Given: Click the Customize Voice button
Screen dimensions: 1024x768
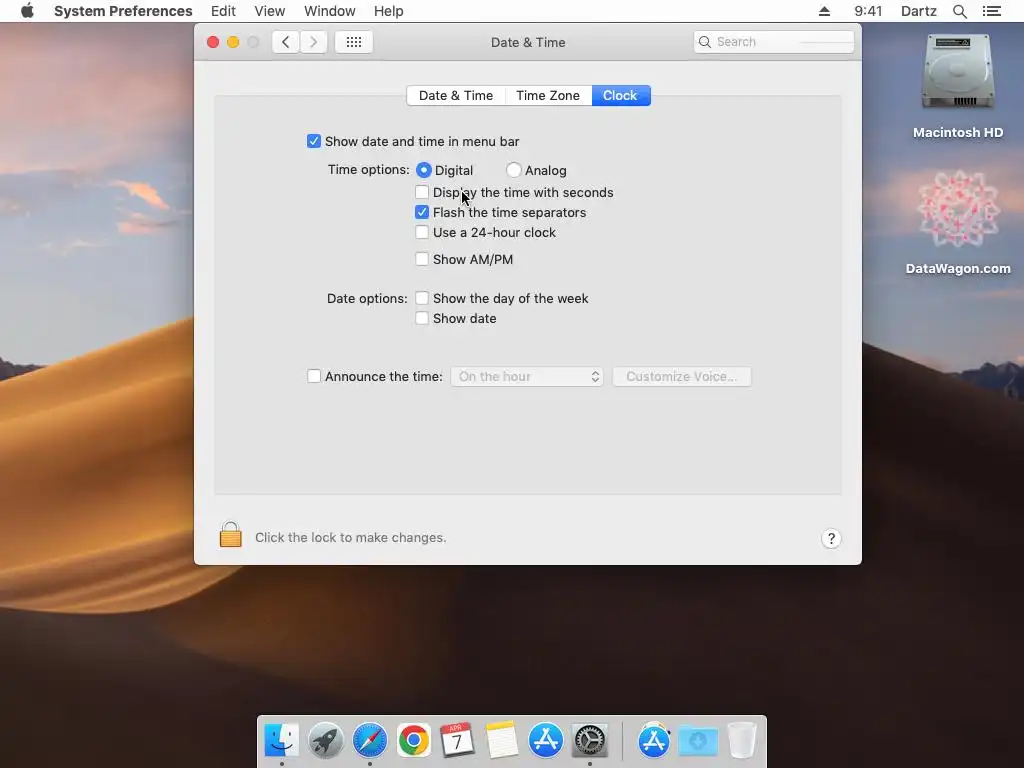Looking at the screenshot, I should point(682,376).
